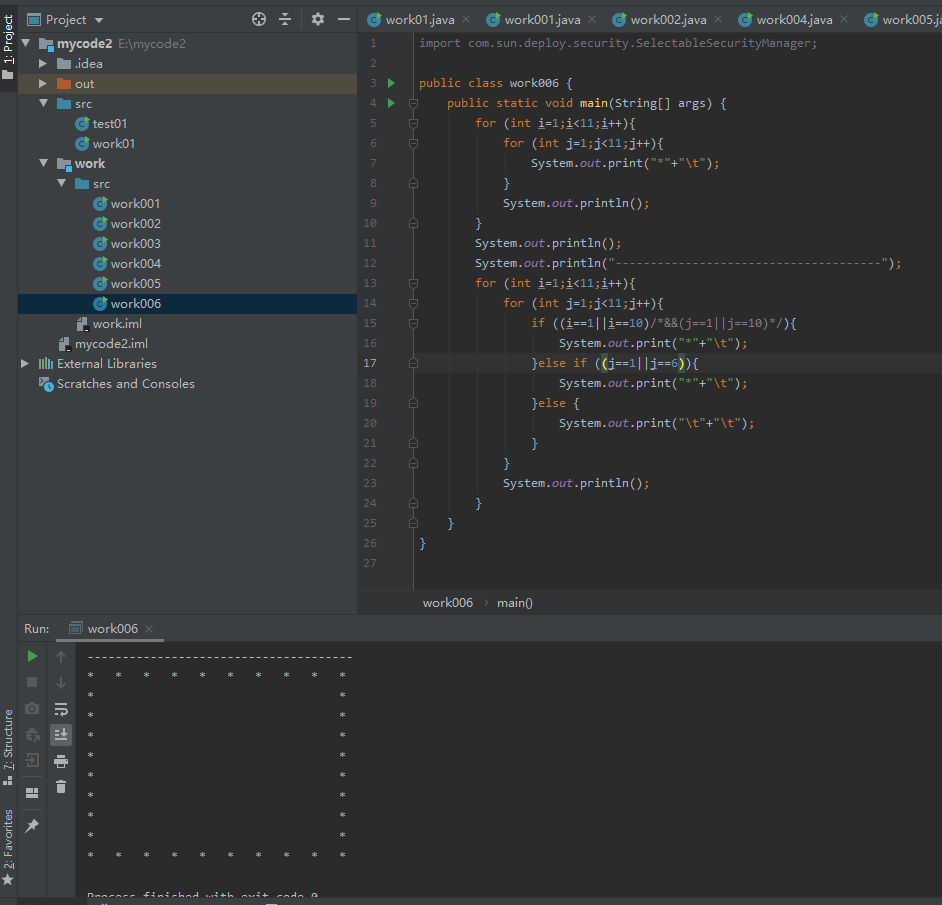
Task: Click work006 in the breadcrumb bar
Action: [448, 603]
